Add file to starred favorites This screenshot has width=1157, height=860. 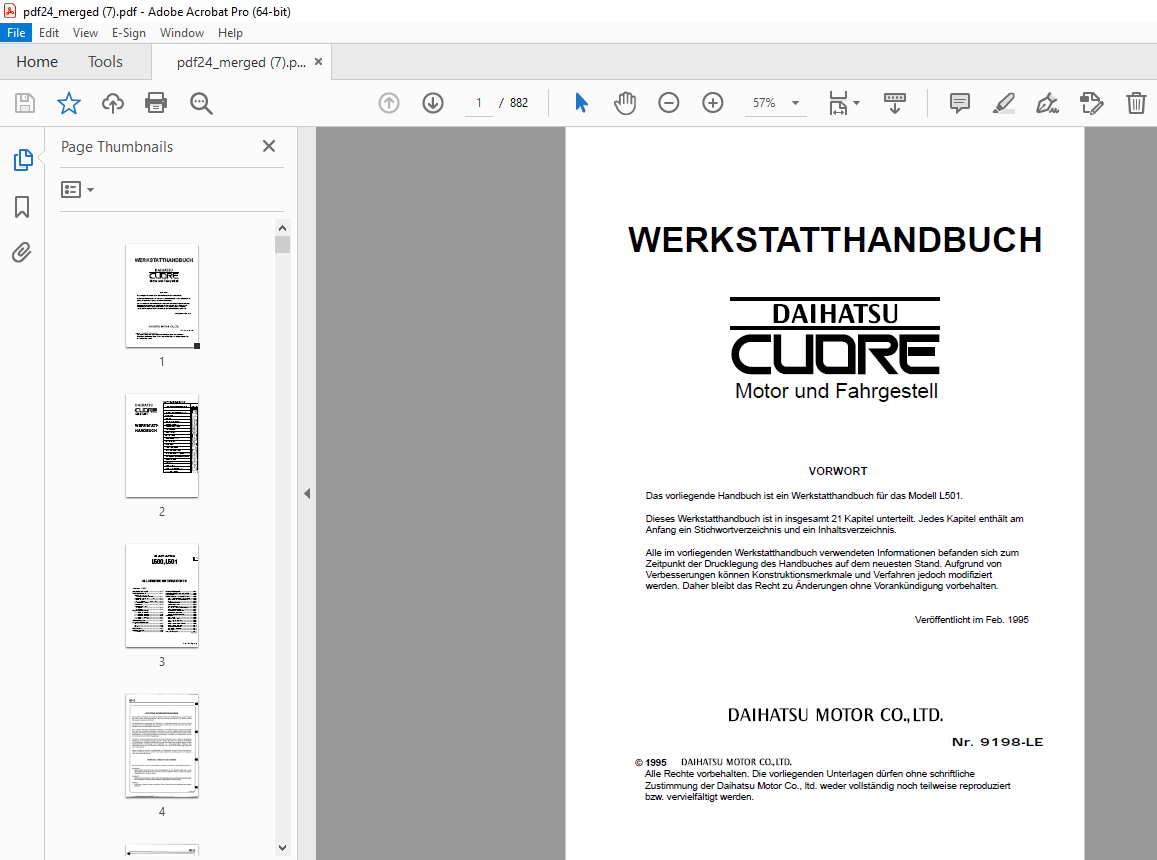click(x=69, y=103)
